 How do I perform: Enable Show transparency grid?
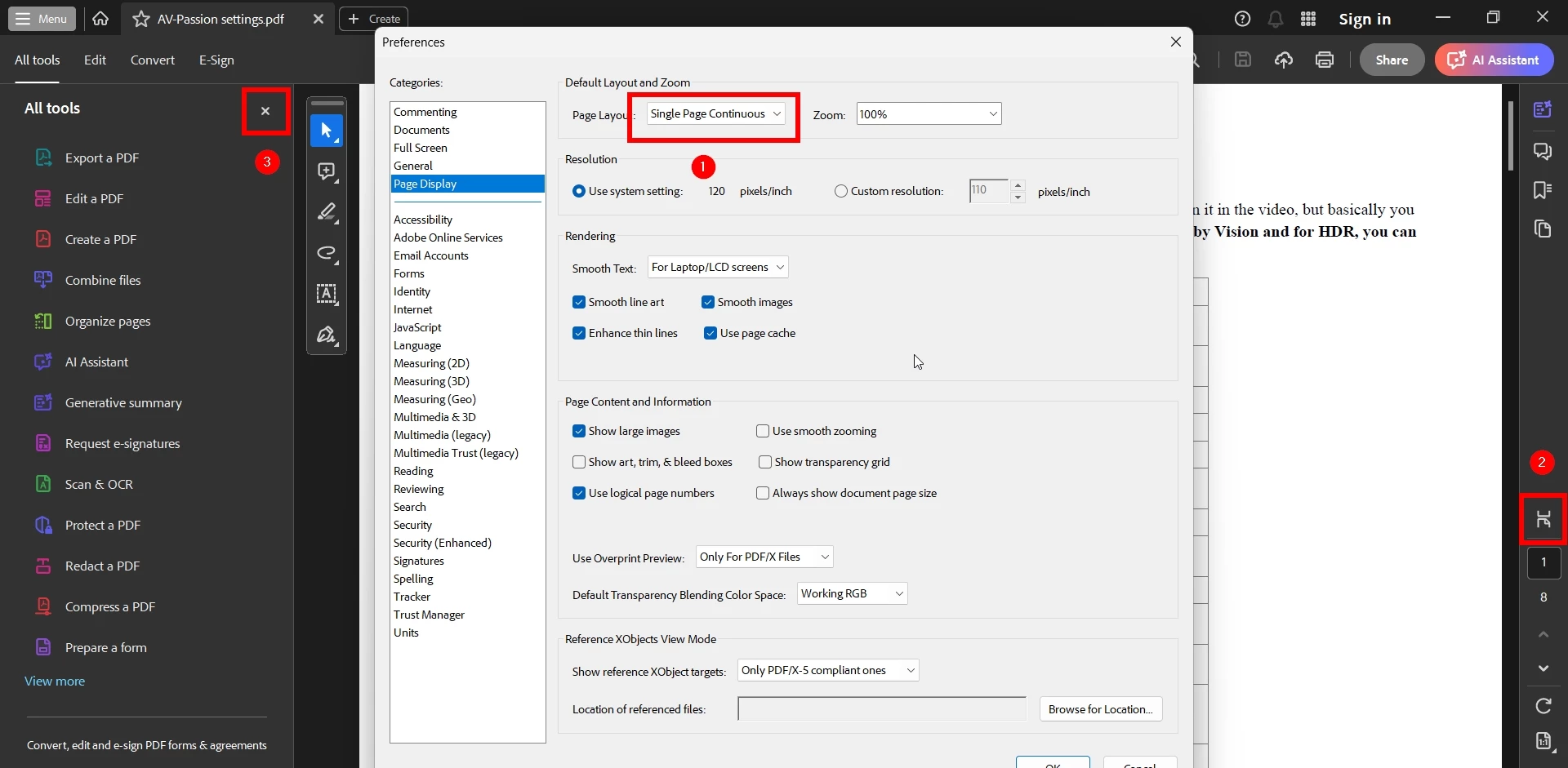[765, 462]
